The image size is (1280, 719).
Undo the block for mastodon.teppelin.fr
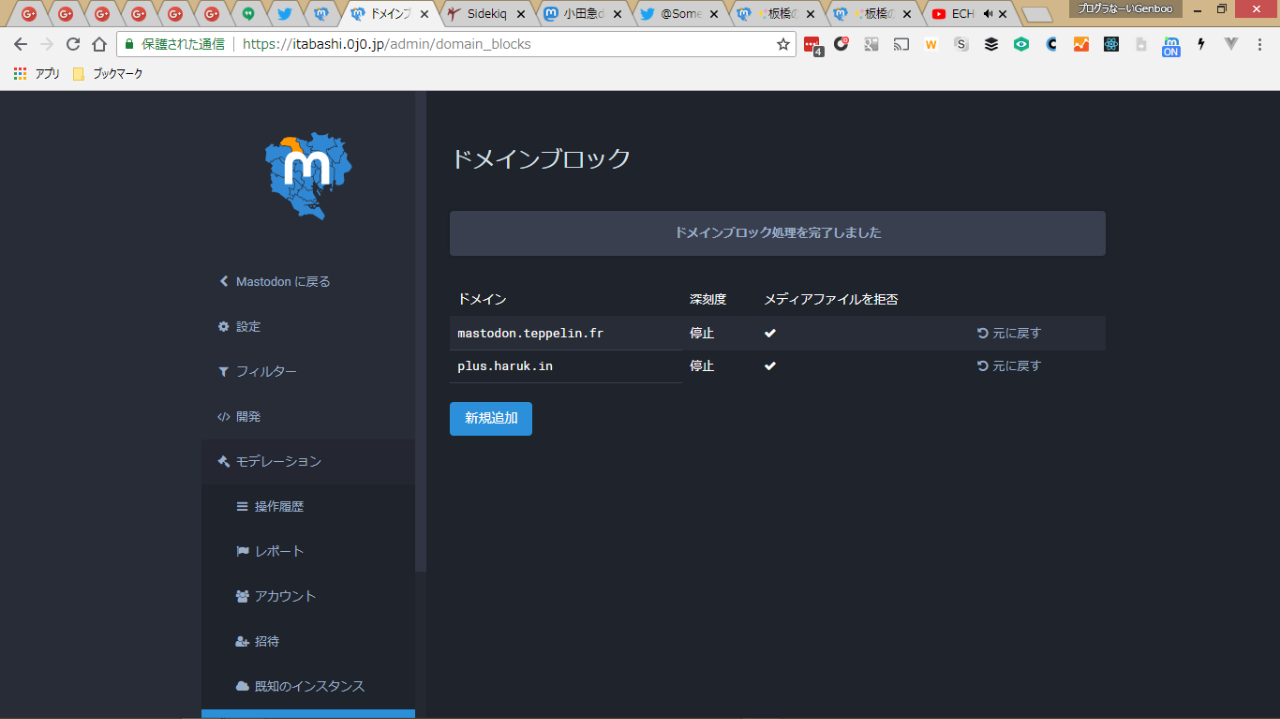click(x=1009, y=333)
